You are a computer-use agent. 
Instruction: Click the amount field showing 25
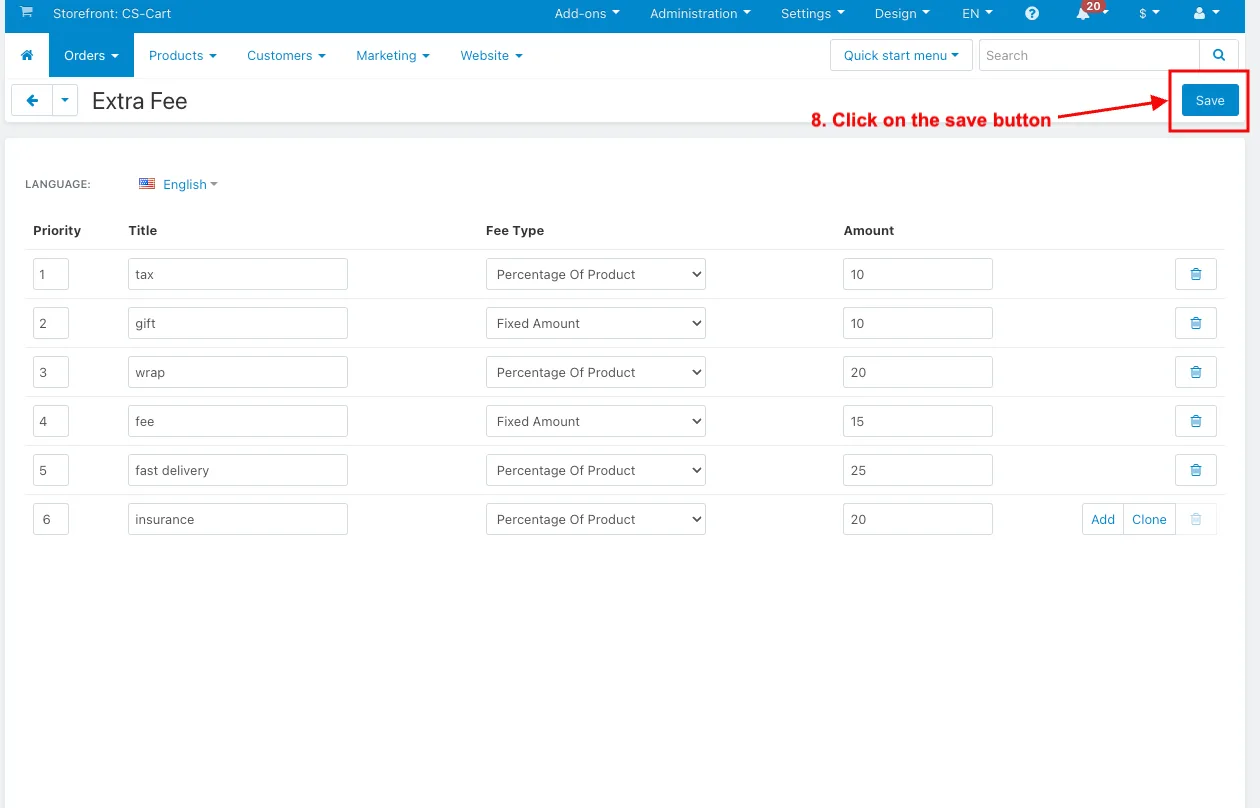coord(918,470)
